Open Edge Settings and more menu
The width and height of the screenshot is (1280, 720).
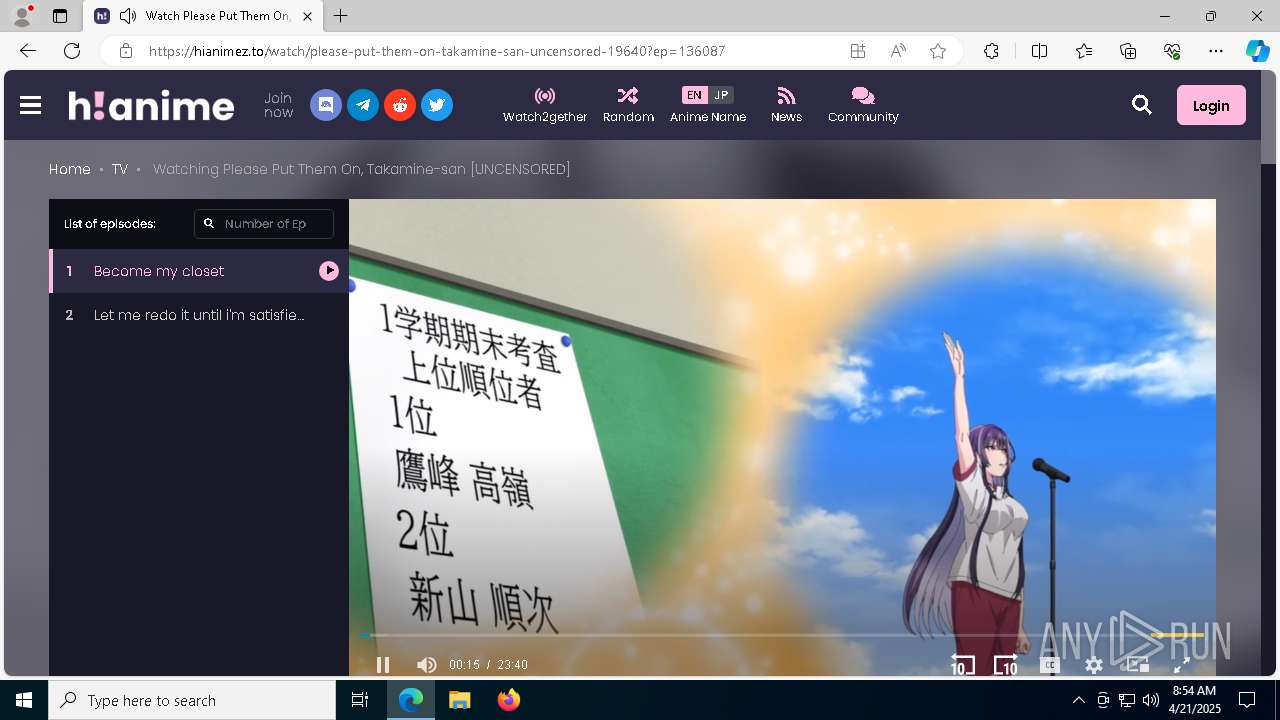pyautogui.click(x=1216, y=51)
